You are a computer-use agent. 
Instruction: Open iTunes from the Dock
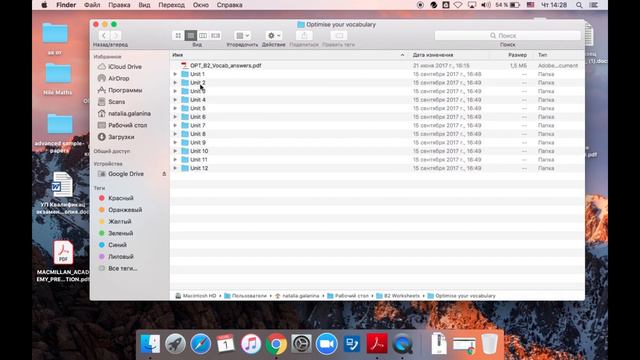[251, 344]
